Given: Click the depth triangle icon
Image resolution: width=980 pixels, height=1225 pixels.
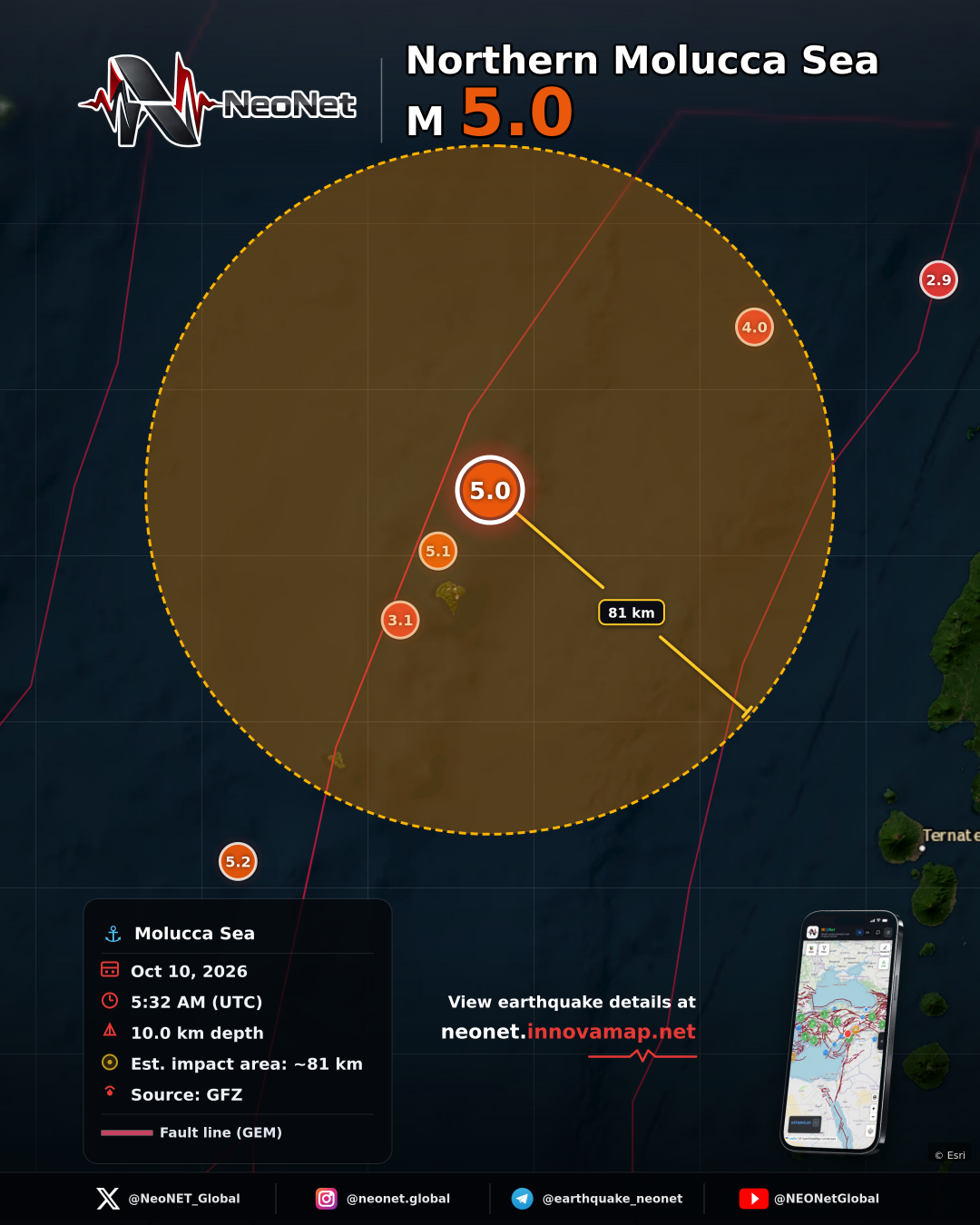Looking at the screenshot, I should (x=110, y=1030).
